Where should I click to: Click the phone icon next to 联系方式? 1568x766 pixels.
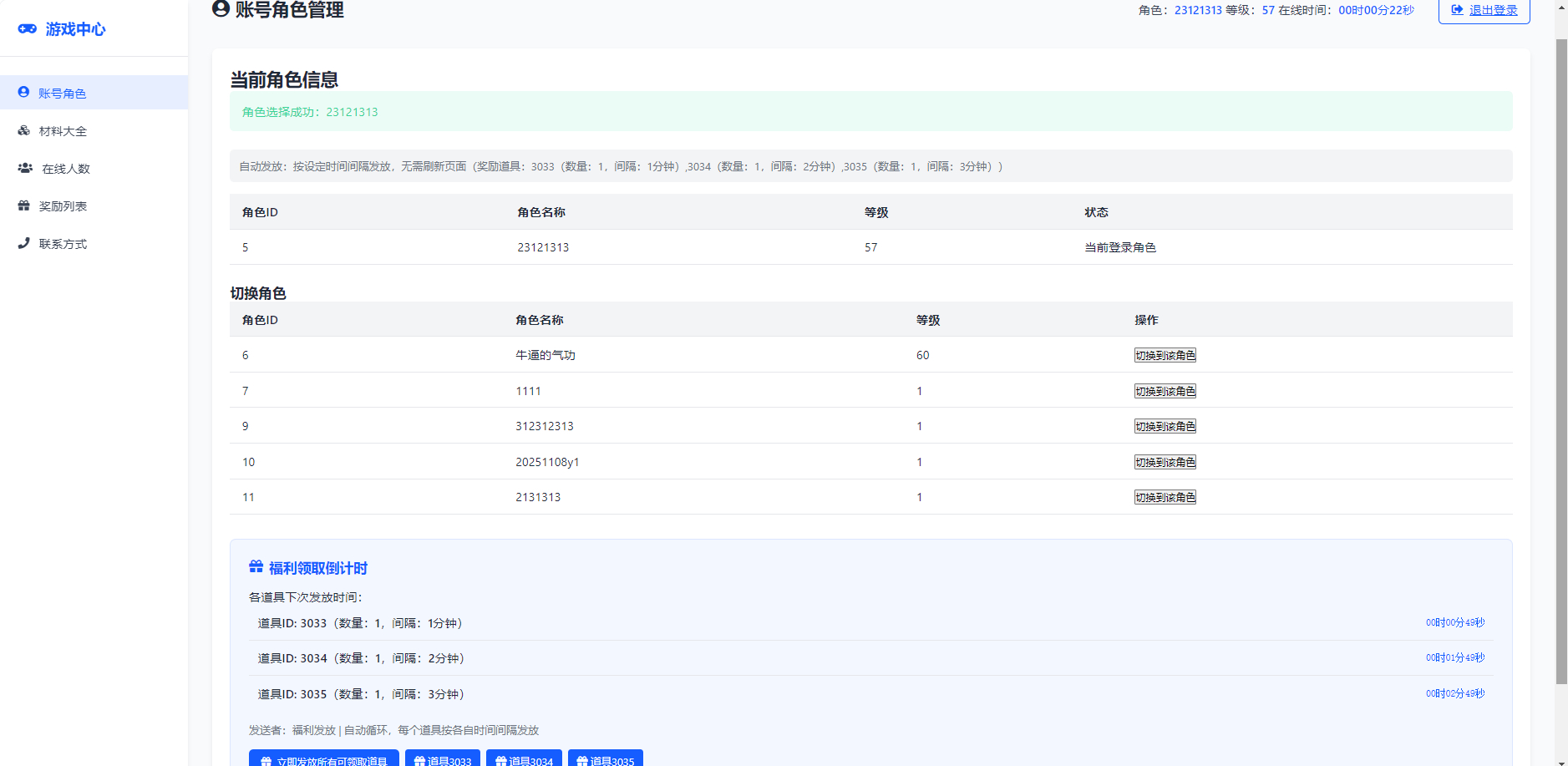pos(23,243)
